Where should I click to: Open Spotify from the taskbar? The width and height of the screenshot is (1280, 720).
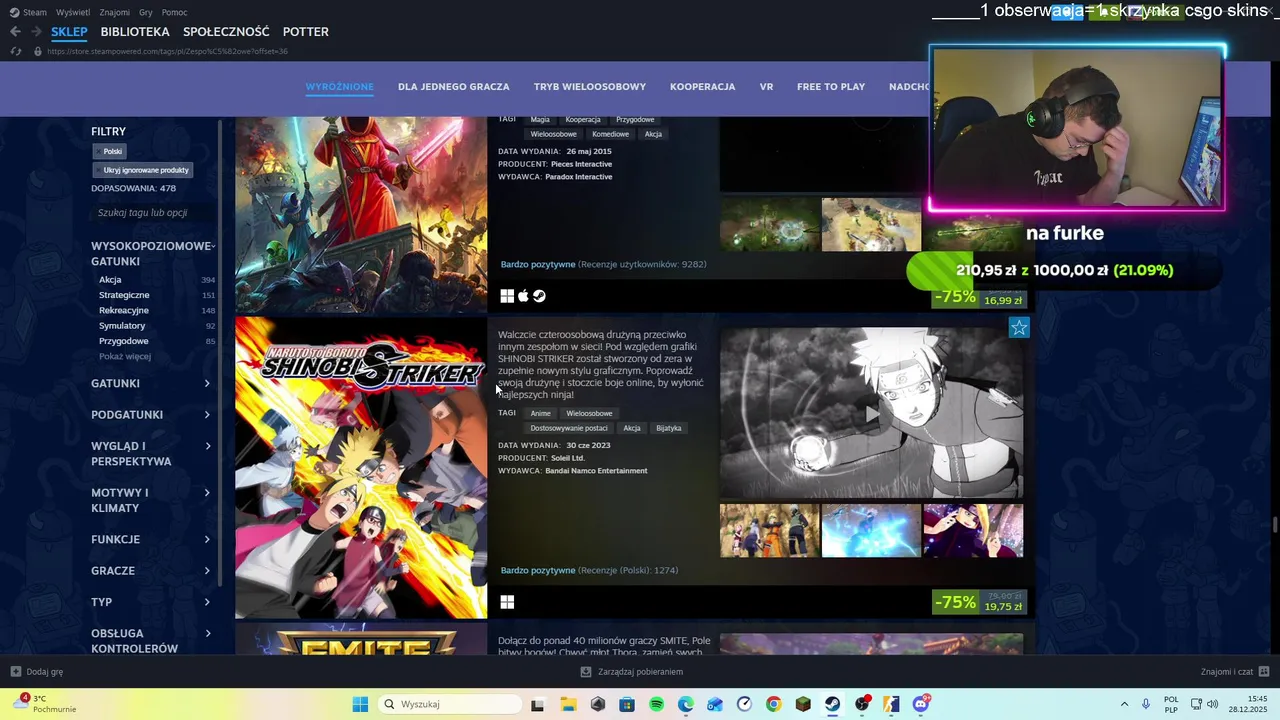656,704
